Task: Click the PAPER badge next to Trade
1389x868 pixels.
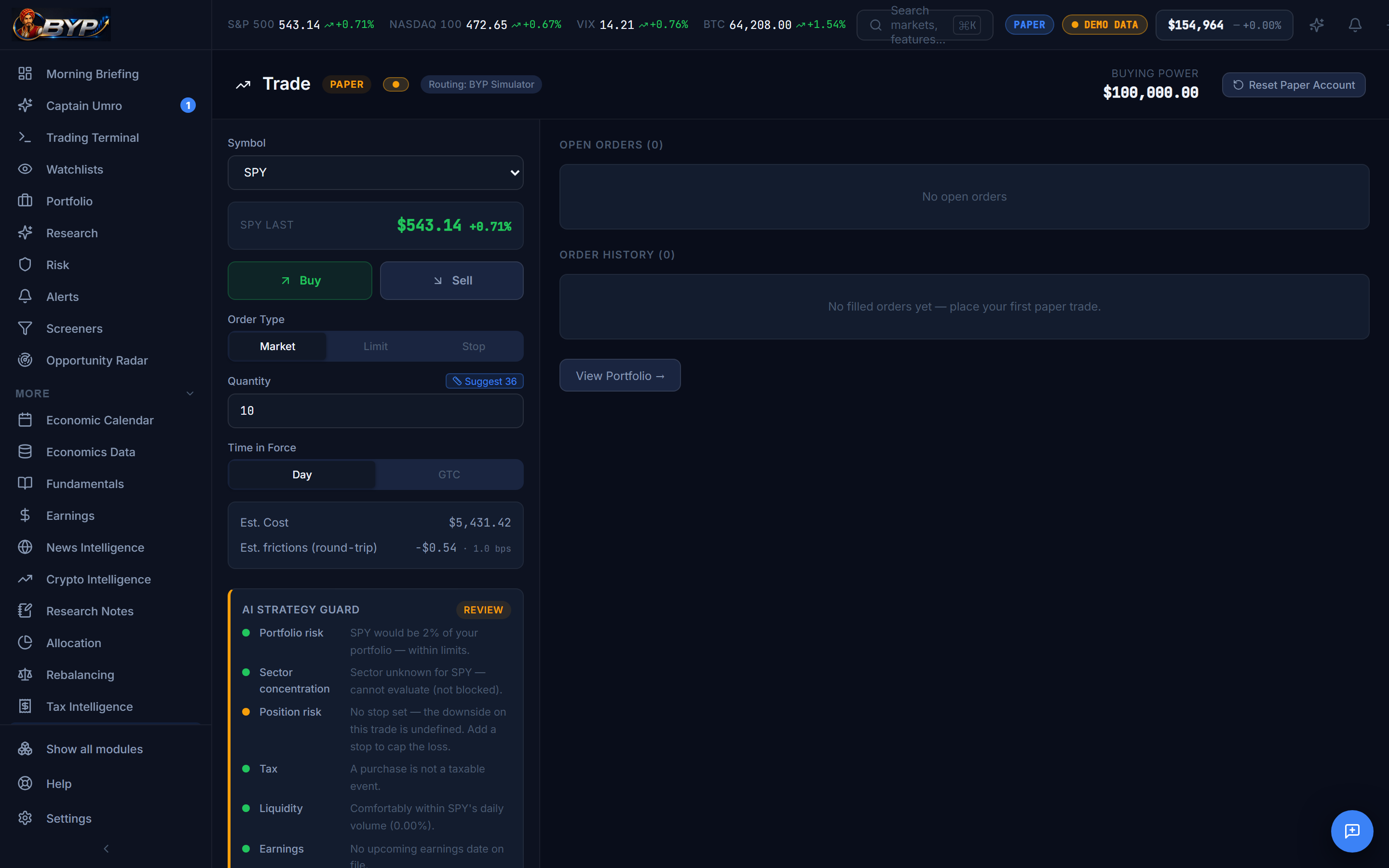Action: click(347, 84)
